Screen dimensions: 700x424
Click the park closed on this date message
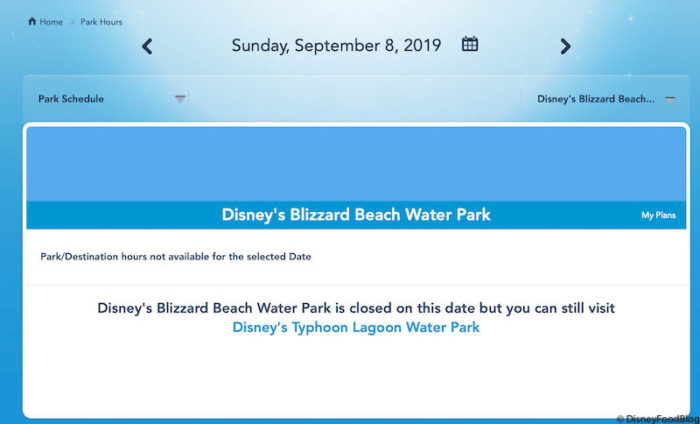pyautogui.click(x=356, y=308)
